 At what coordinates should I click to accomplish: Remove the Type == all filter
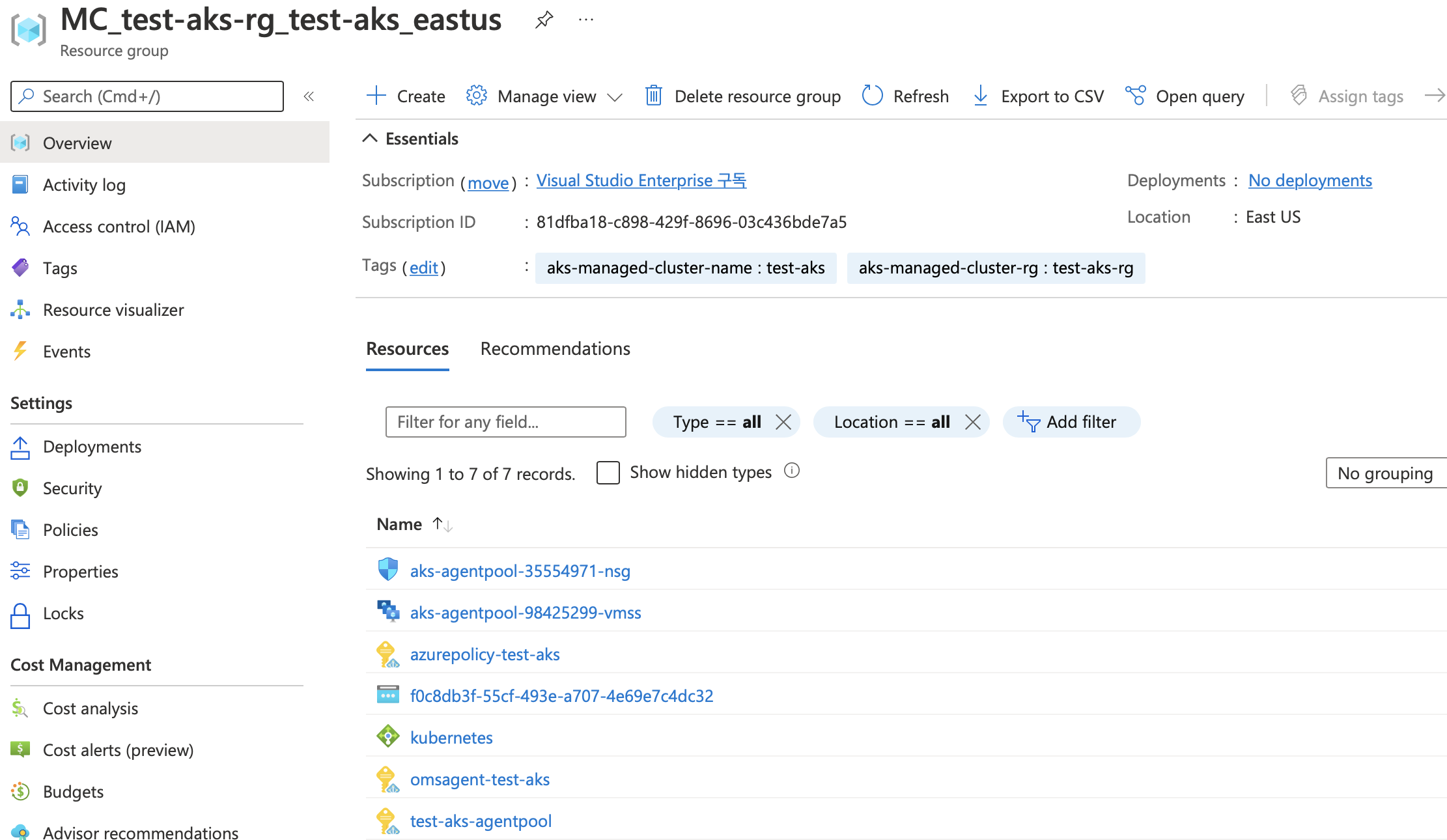click(783, 422)
